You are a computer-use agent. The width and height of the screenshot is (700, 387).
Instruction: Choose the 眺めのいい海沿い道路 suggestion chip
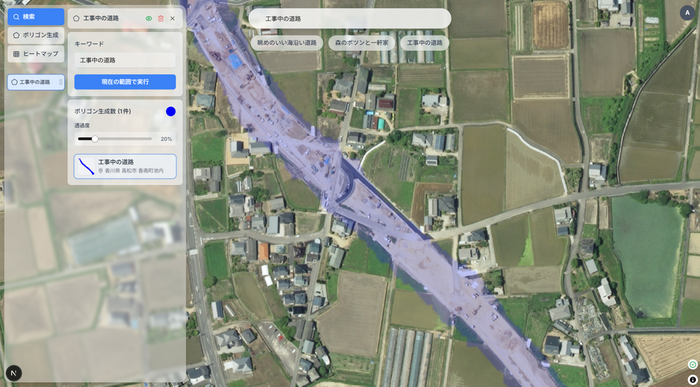[287, 43]
